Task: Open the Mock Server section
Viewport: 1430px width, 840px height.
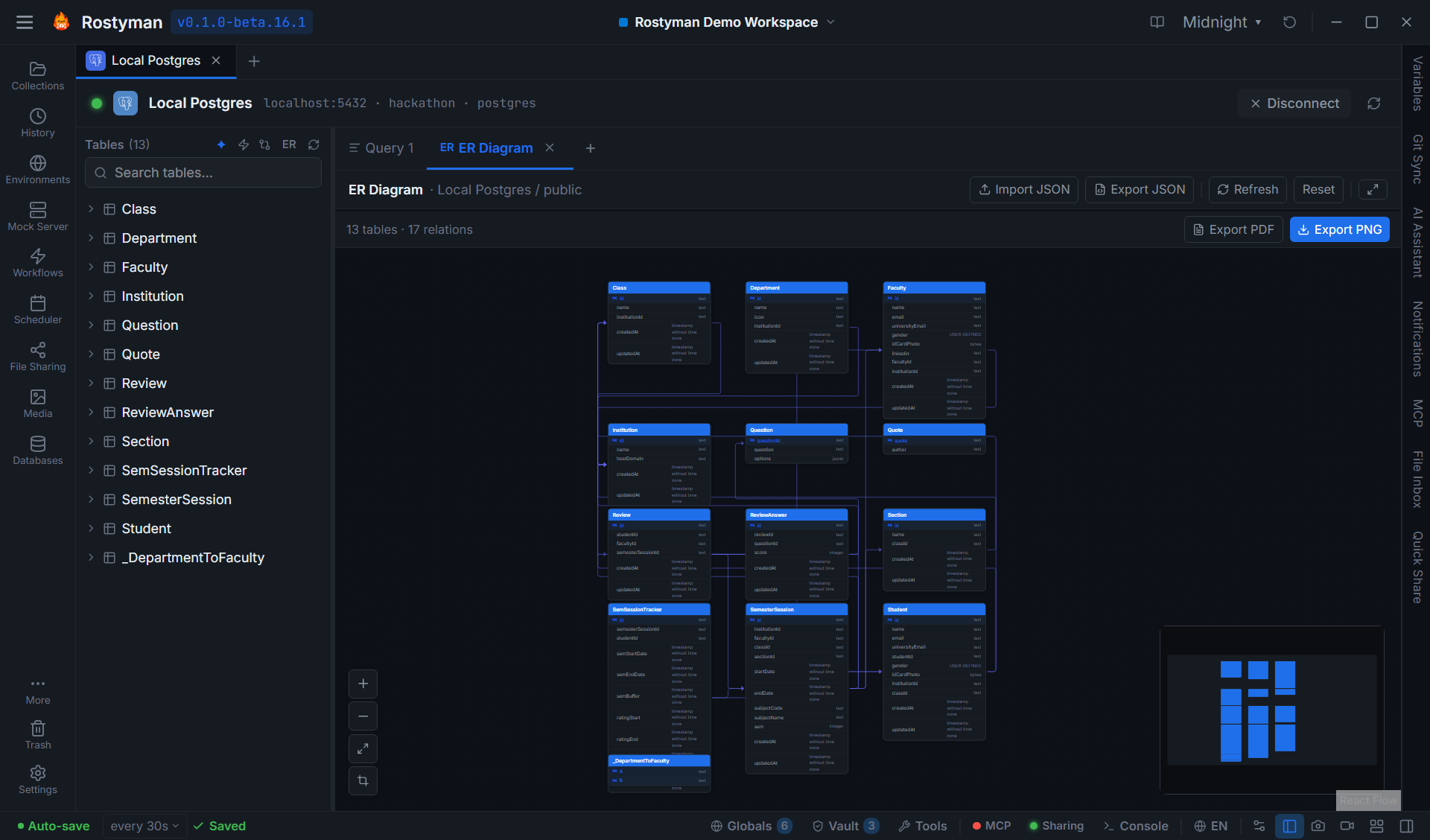Action: (x=38, y=217)
